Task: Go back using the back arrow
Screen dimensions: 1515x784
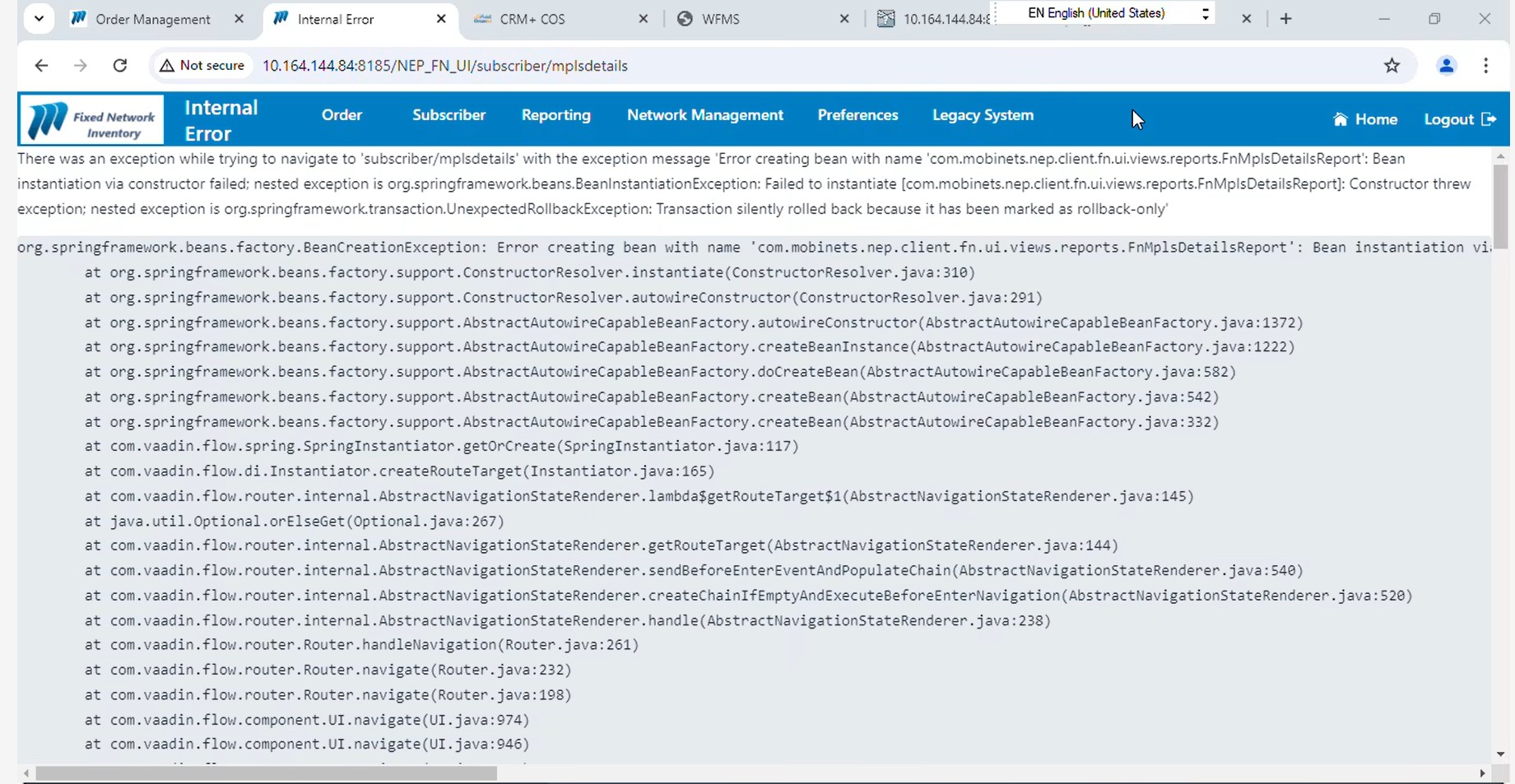Action: 41,66
